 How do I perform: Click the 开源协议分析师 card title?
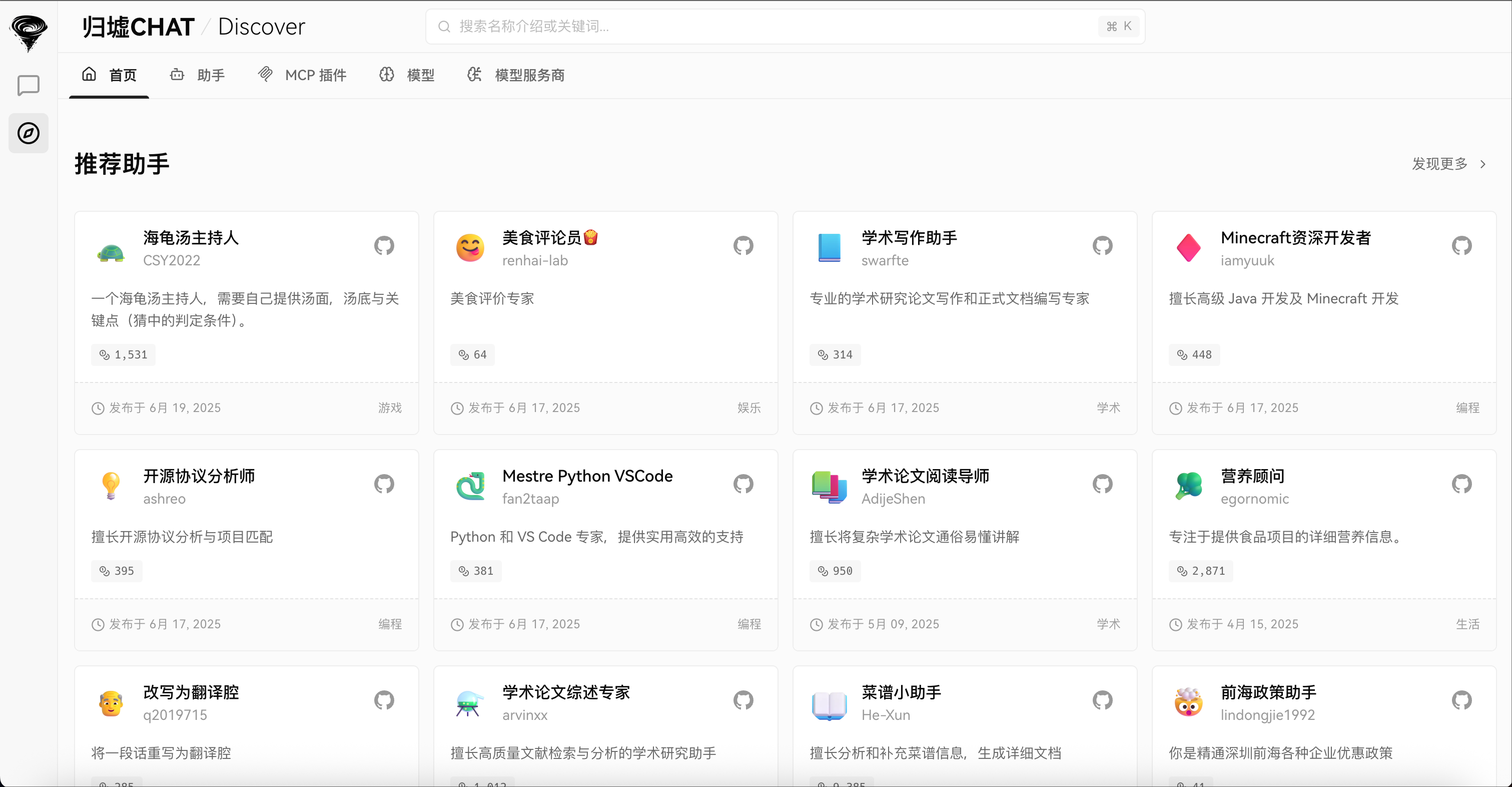(199, 476)
